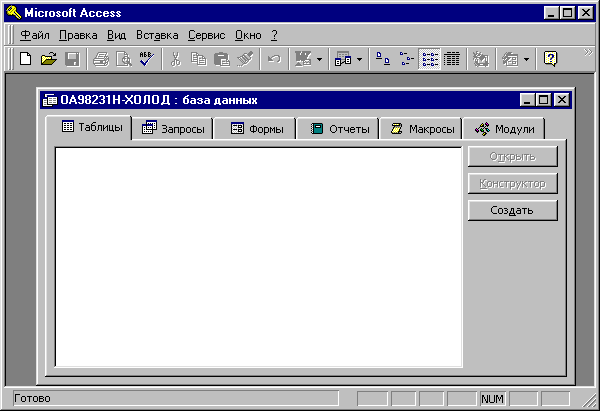Image resolution: width=600 pixels, height=411 pixels.
Task: Click the Save diskette icon
Action: (x=72, y=59)
